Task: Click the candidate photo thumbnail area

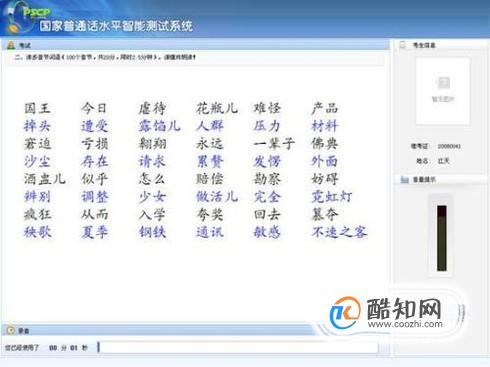Action: (443, 91)
